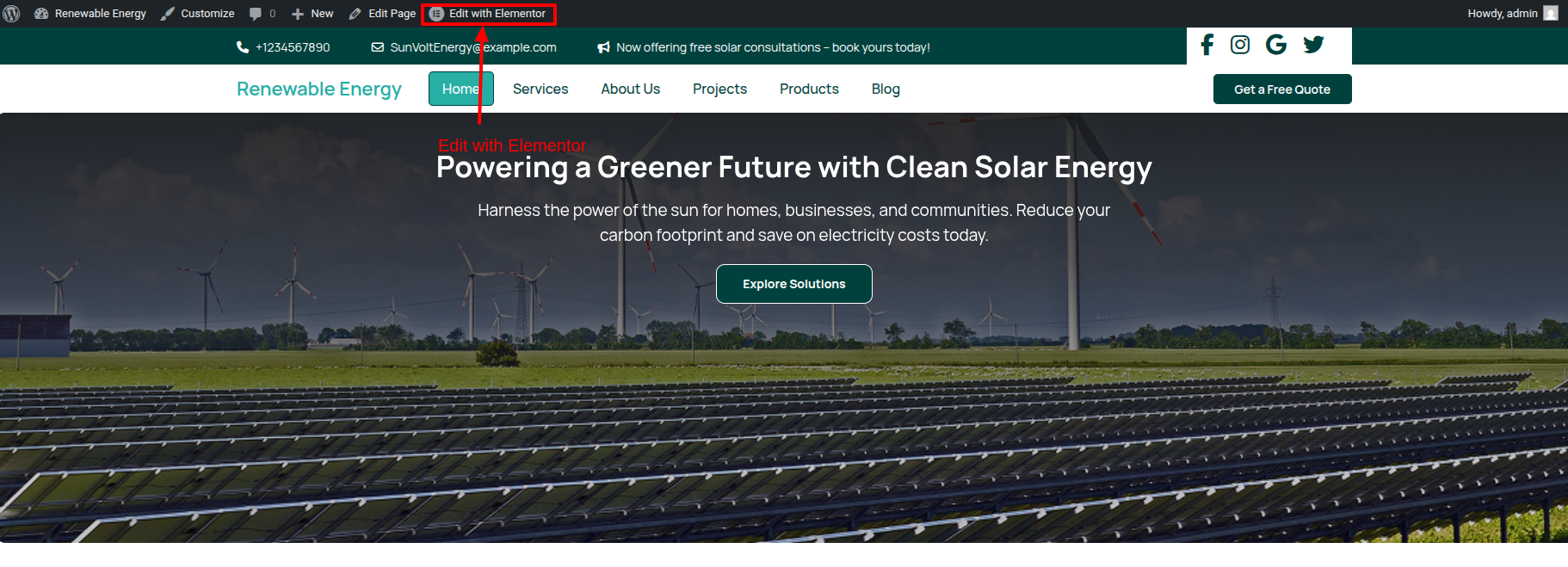Click the admin avatar image

[1551, 14]
